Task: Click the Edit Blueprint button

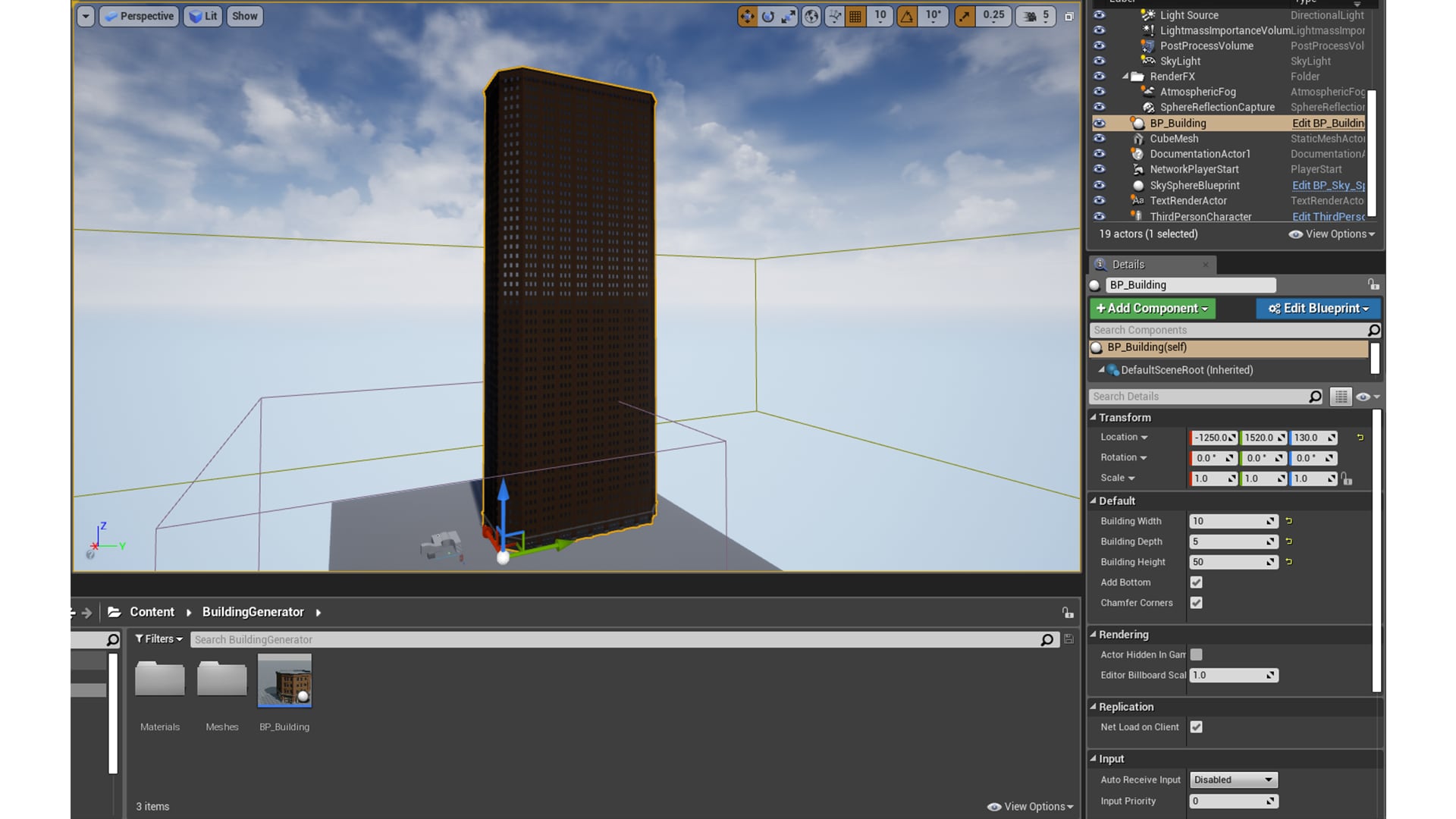Action: pos(1318,309)
